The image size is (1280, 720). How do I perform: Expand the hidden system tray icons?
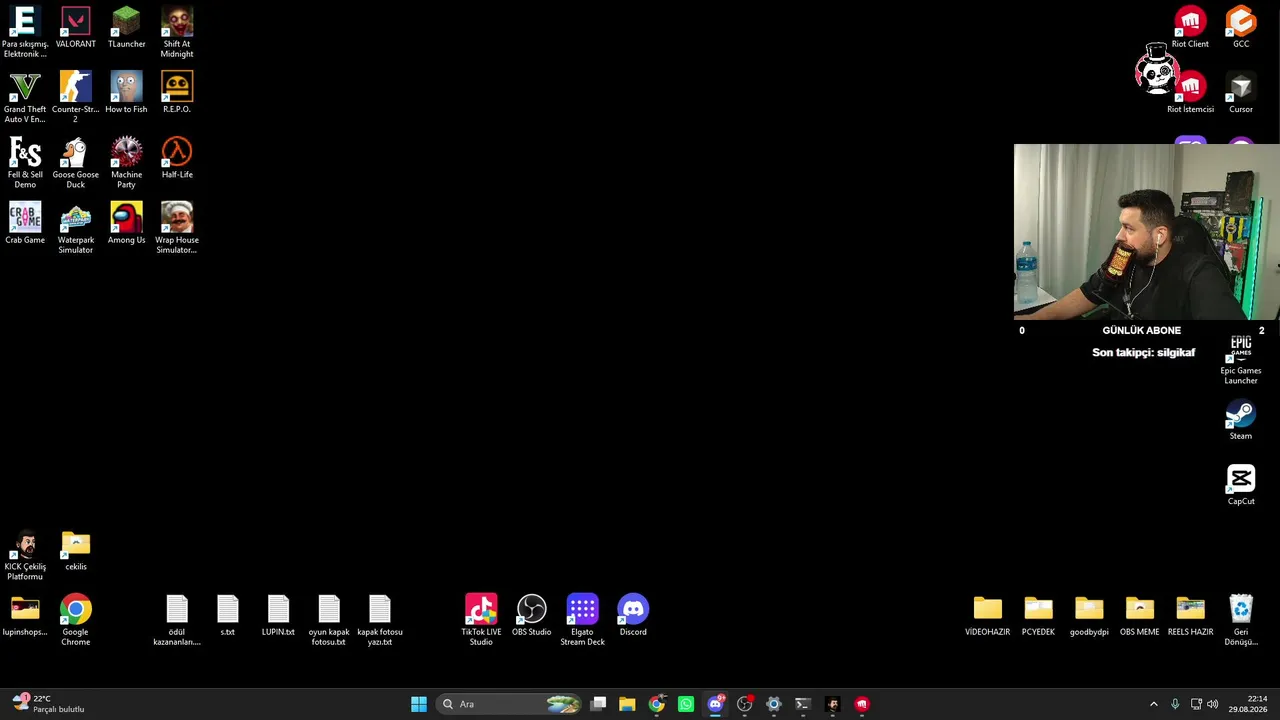coord(1153,704)
